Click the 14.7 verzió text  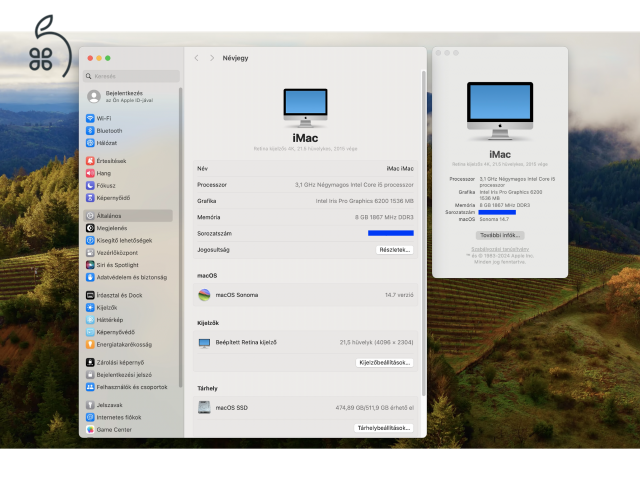click(399, 295)
